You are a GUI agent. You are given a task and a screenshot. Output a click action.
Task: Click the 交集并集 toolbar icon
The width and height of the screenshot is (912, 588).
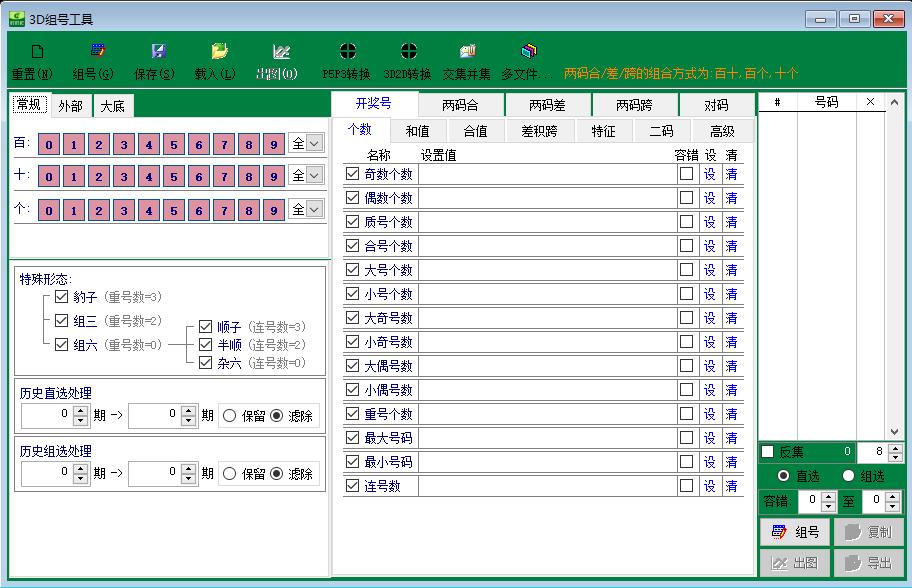[467, 52]
